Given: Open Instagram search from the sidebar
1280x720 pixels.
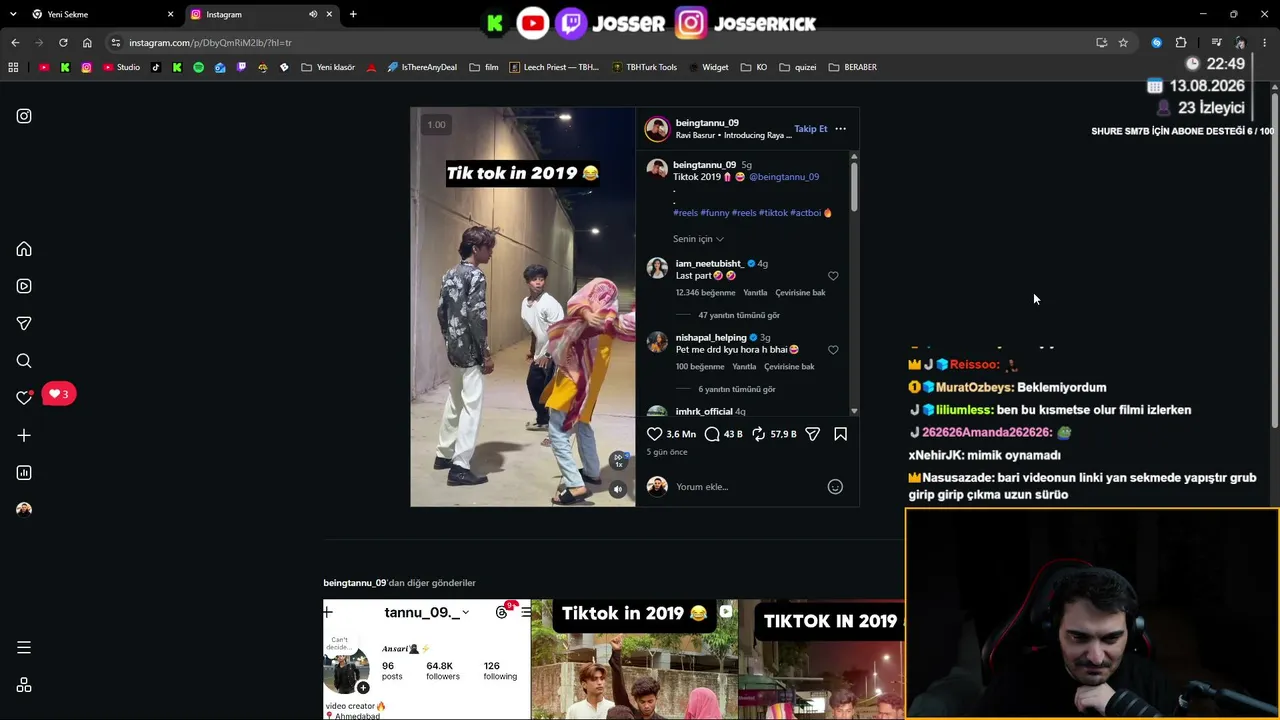Looking at the screenshot, I should 24,361.
